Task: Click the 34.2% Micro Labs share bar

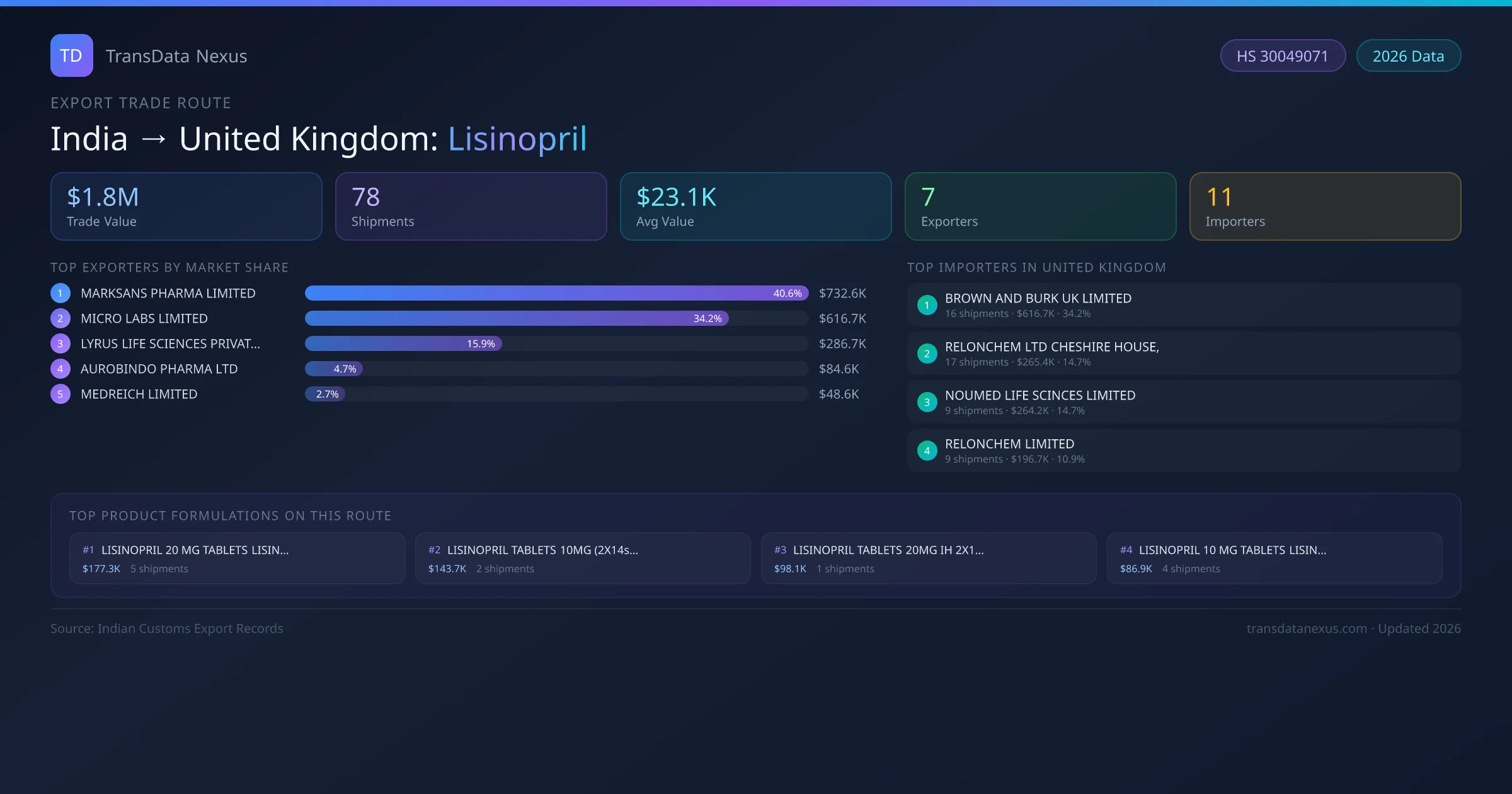Action: tap(517, 318)
